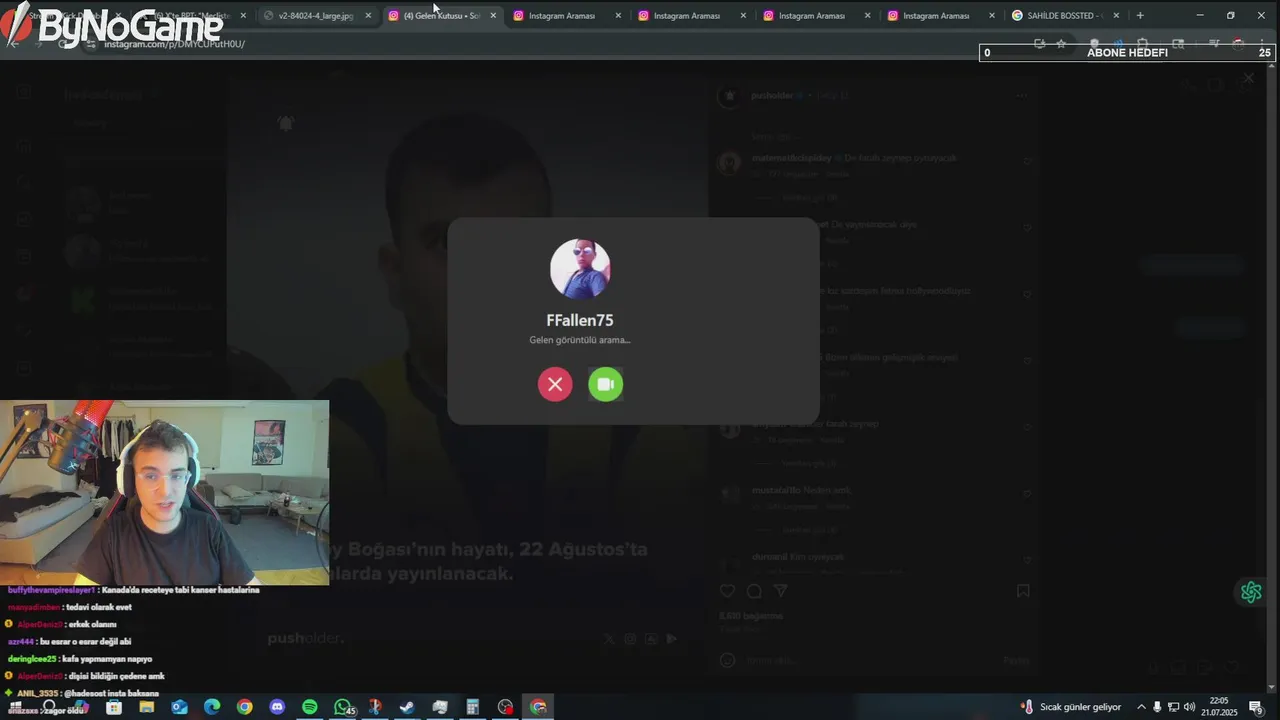This screenshot has width=1280, height=720.
Task: Share the post with the paper plane icon
Action: [x=781, y=591]
